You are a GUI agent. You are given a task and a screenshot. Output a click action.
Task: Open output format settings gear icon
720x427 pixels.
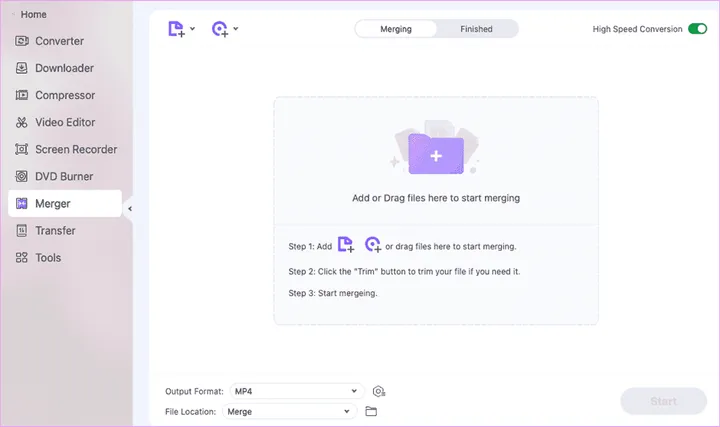click(379, 391)
